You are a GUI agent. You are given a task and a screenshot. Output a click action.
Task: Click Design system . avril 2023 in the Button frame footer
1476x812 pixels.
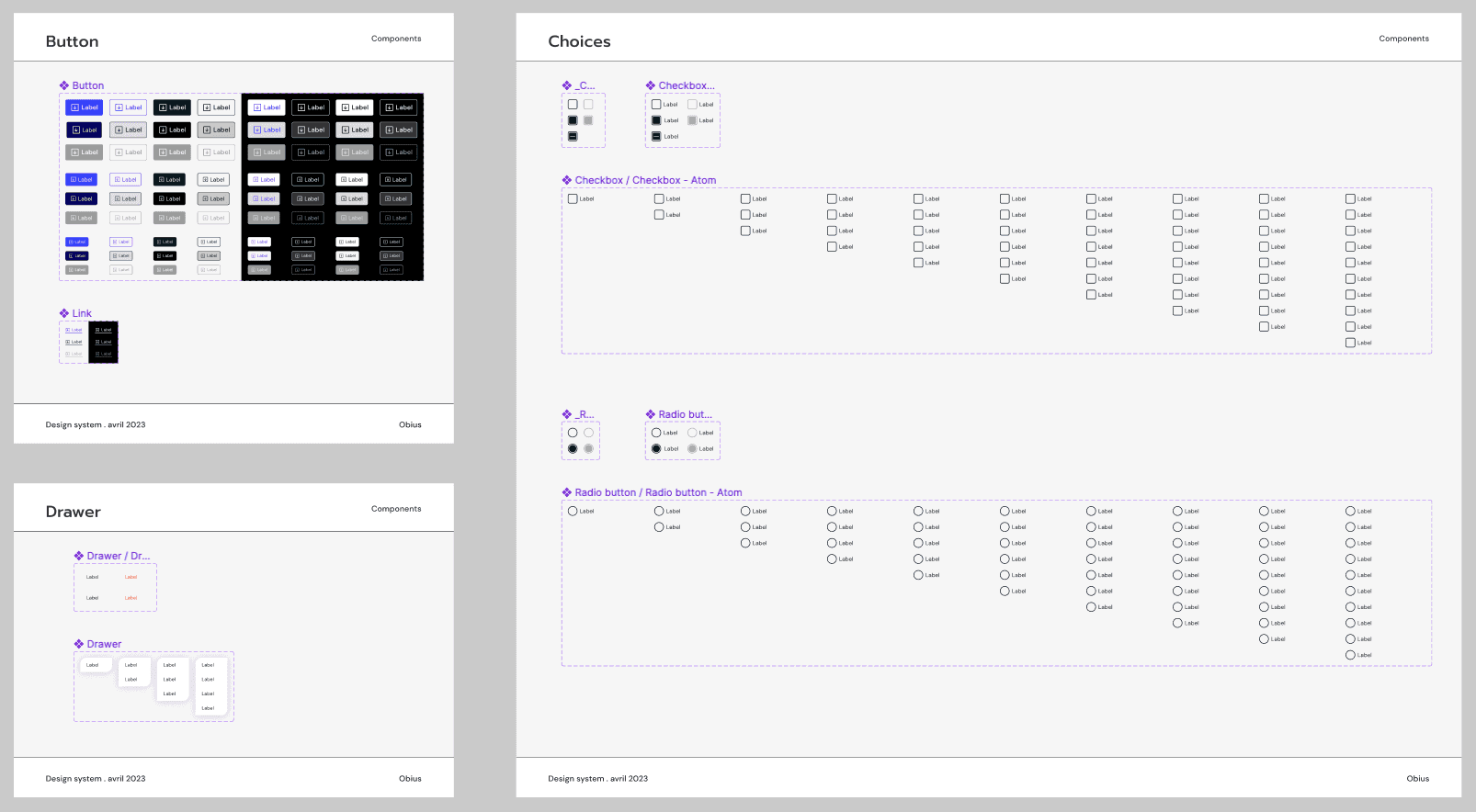[x=96, y=424]
